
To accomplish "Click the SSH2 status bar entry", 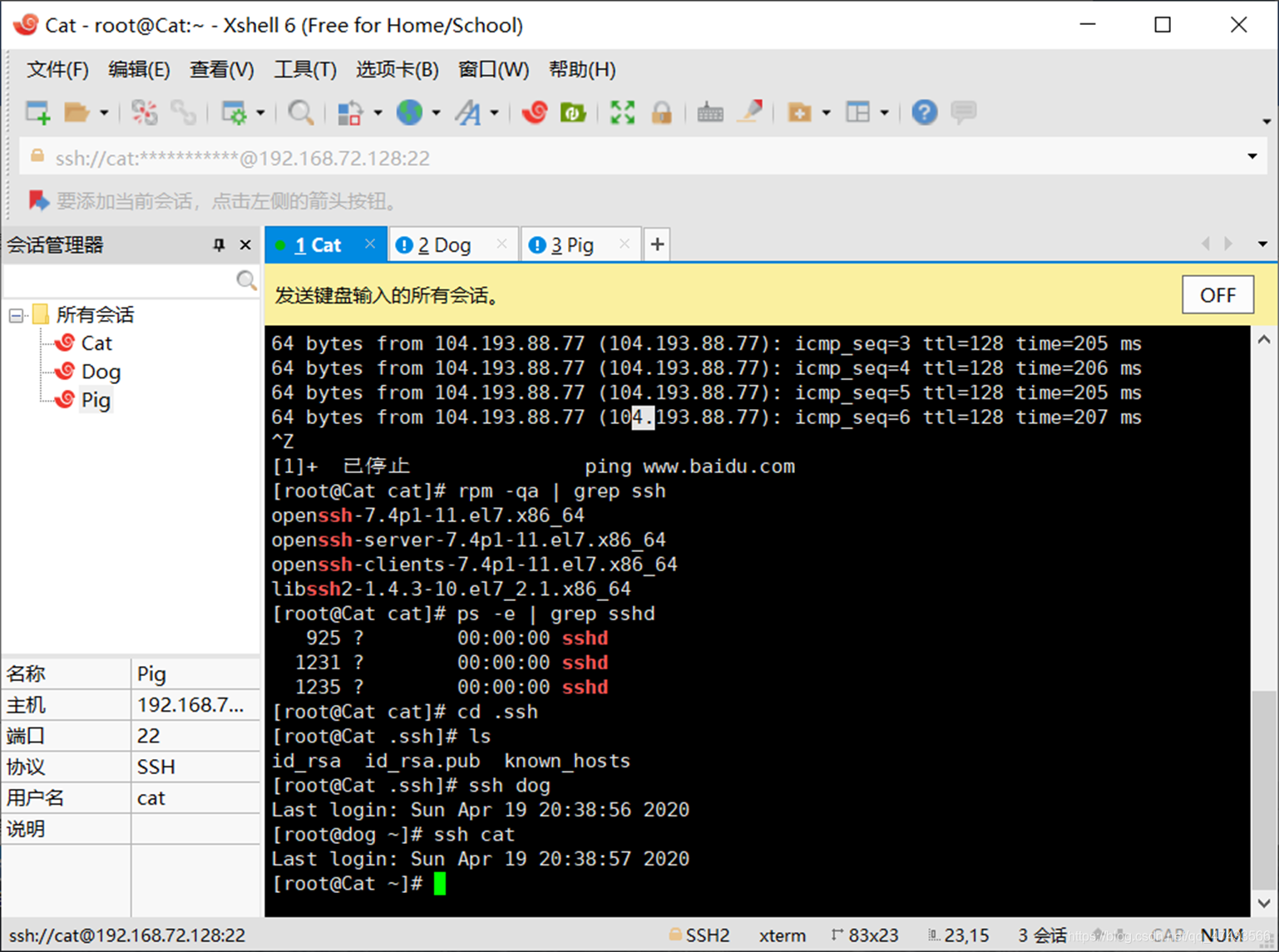I will pyautogui.click(x=699, y=935).
